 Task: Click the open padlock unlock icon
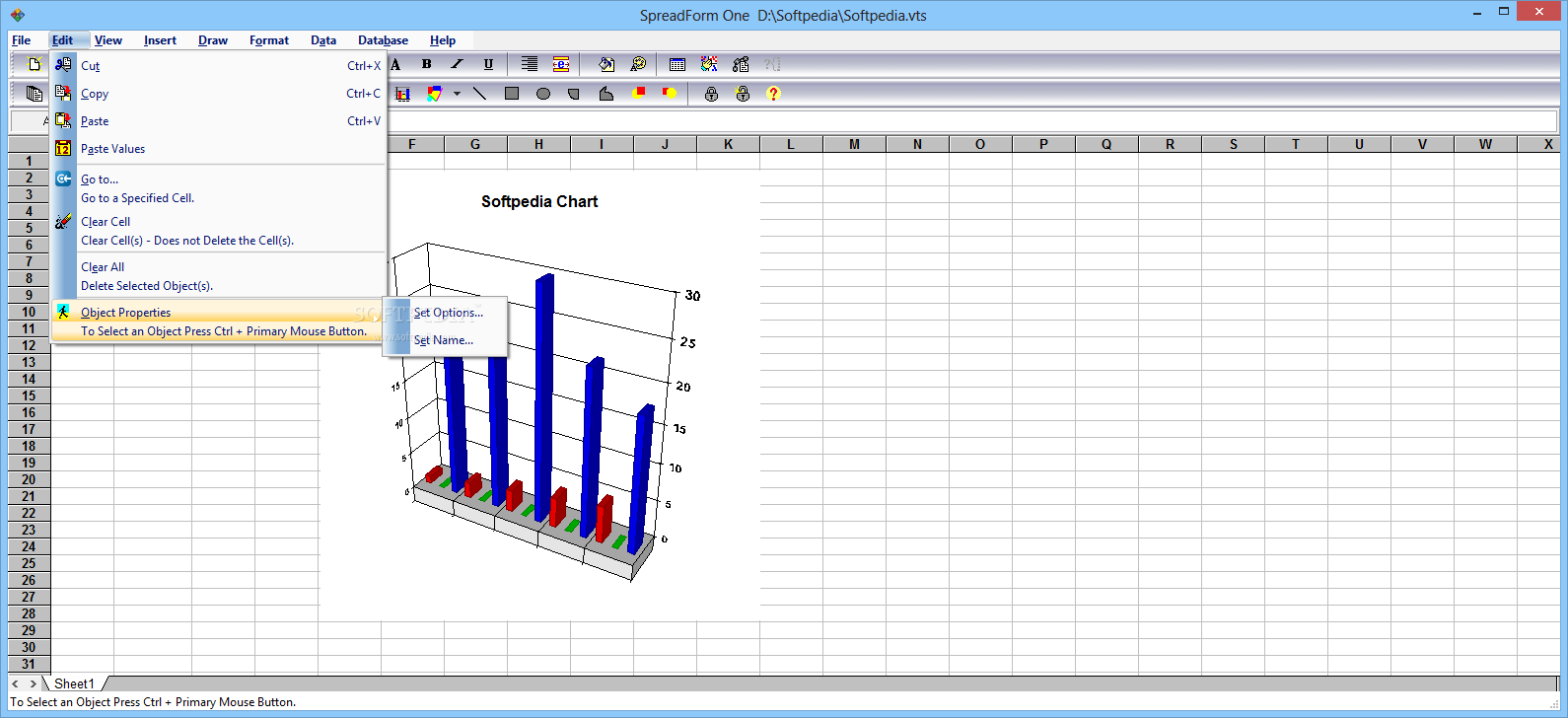(x=743, y=94)
